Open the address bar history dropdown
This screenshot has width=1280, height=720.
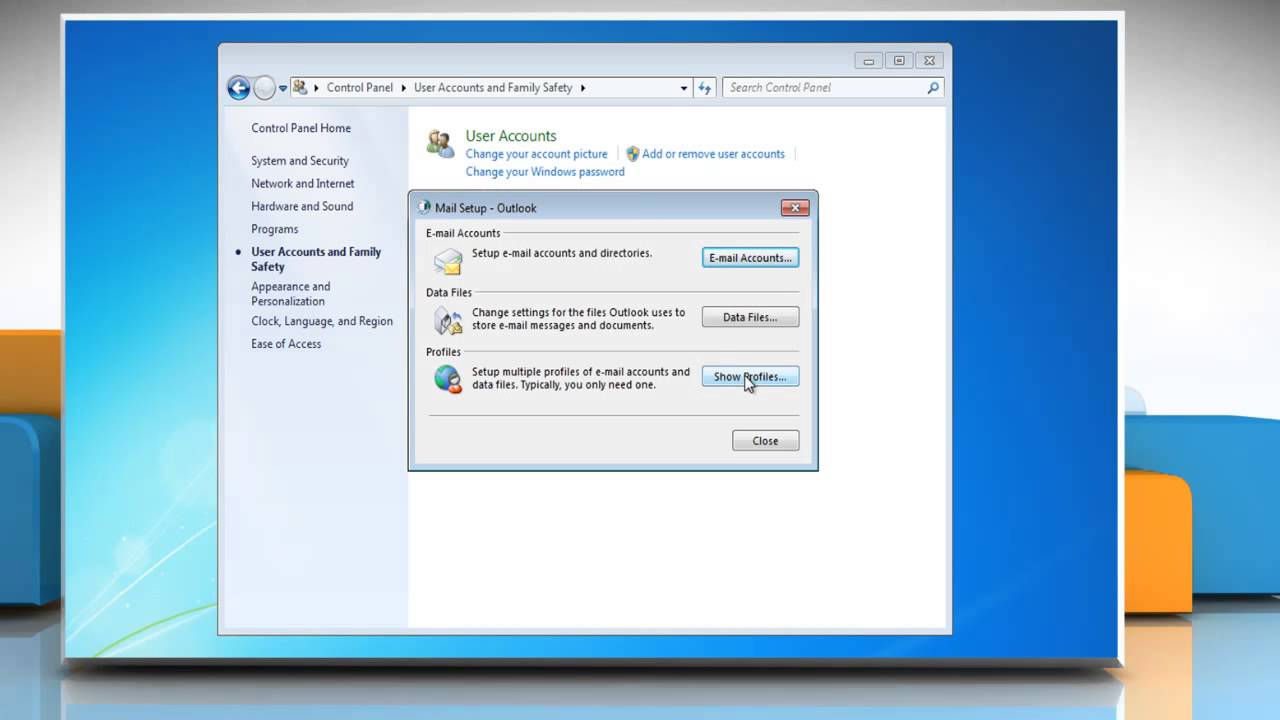[684, 88]
